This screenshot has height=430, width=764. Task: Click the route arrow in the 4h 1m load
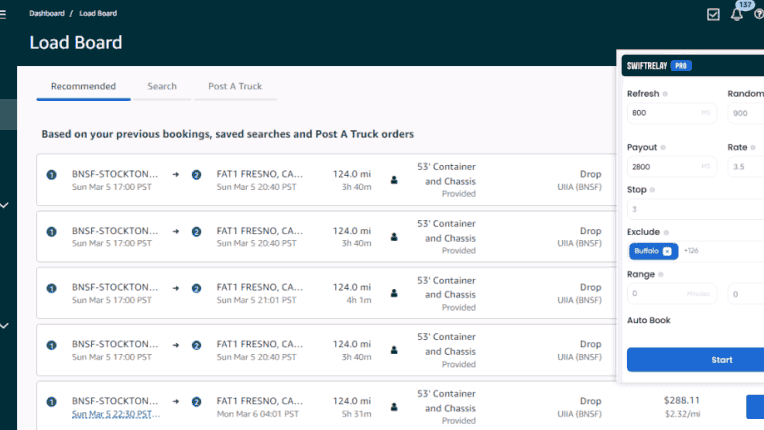[176, 288]
